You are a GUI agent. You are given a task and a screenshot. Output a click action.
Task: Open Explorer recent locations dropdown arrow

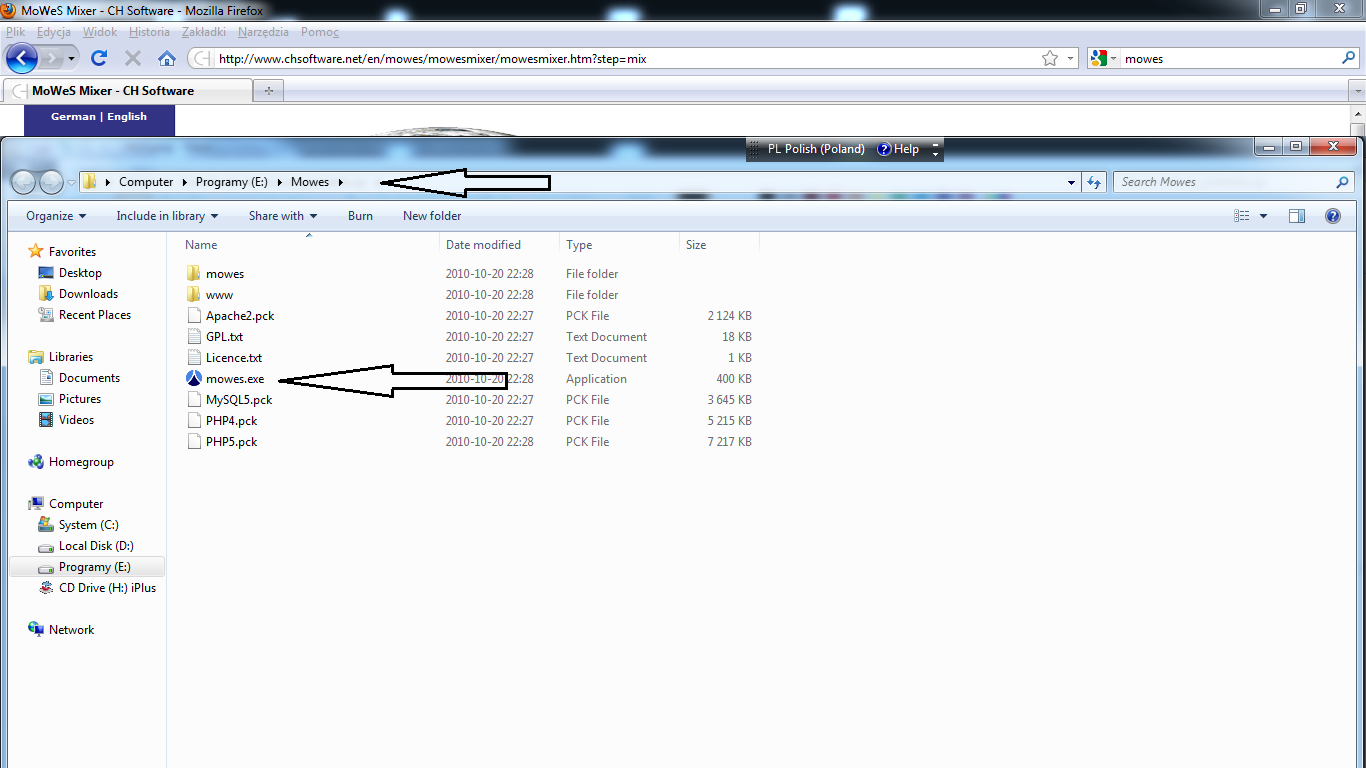(x=71, y=183)
